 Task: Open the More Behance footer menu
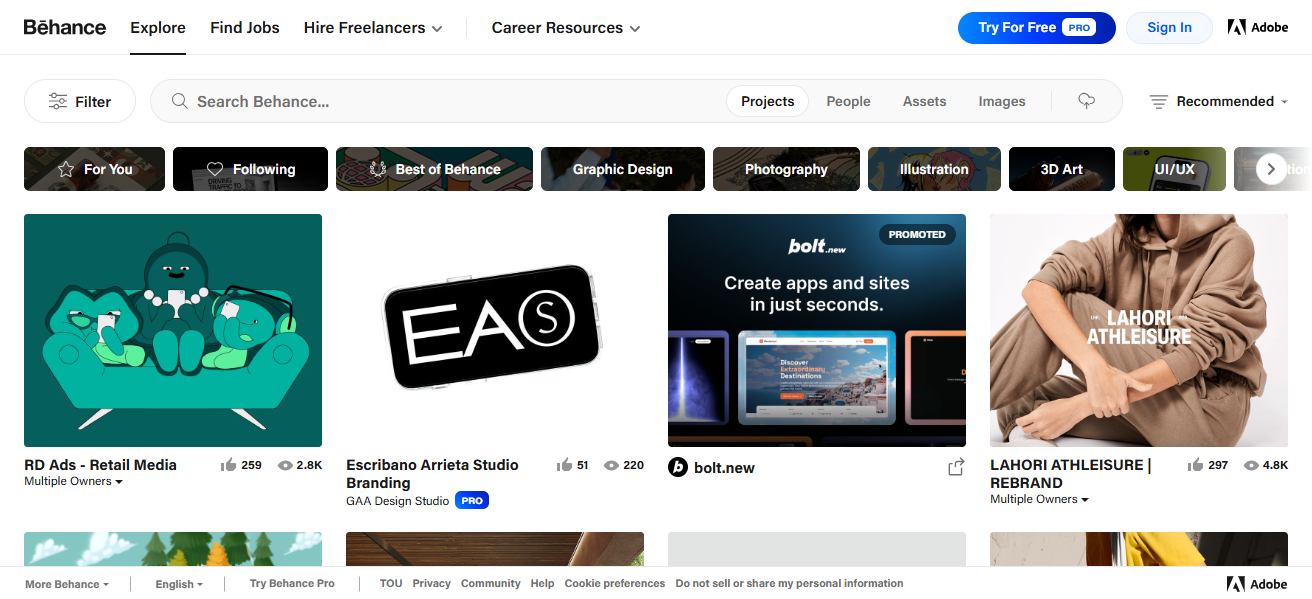pos(67,584)
